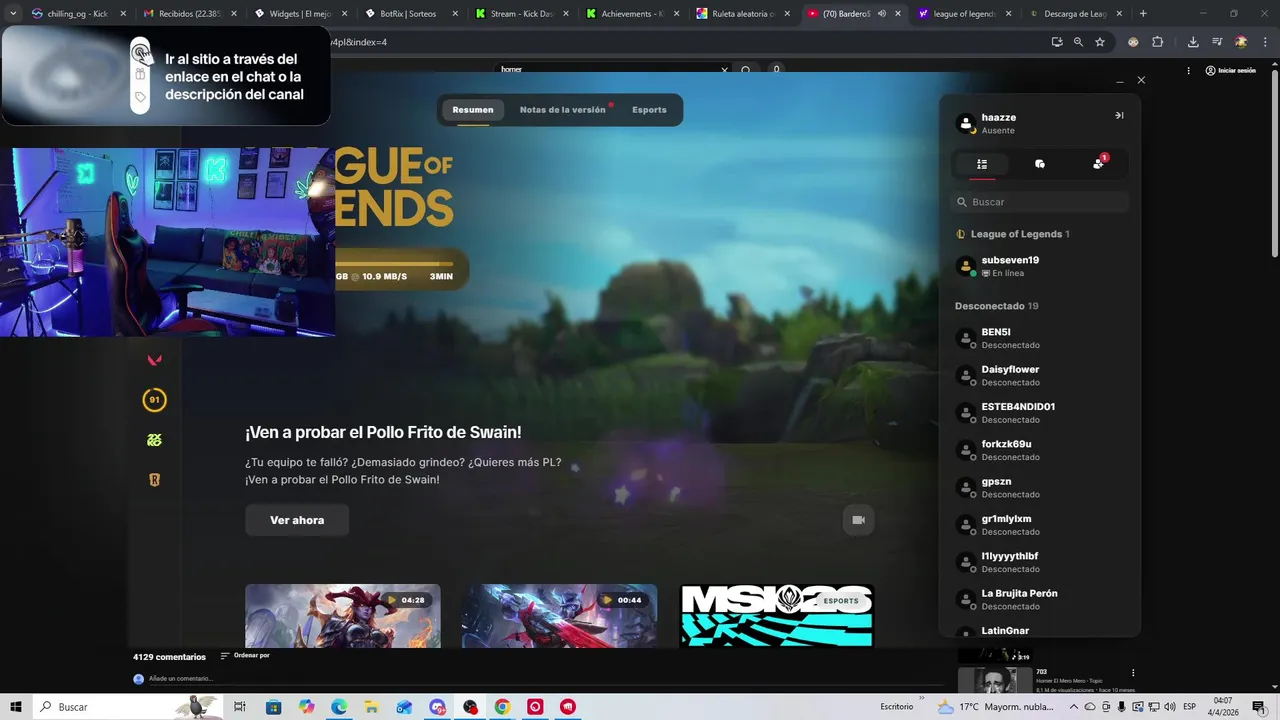Open the browser extensions puzzle icon
The image size is (1280, 720).
(x=1157, y=42)
